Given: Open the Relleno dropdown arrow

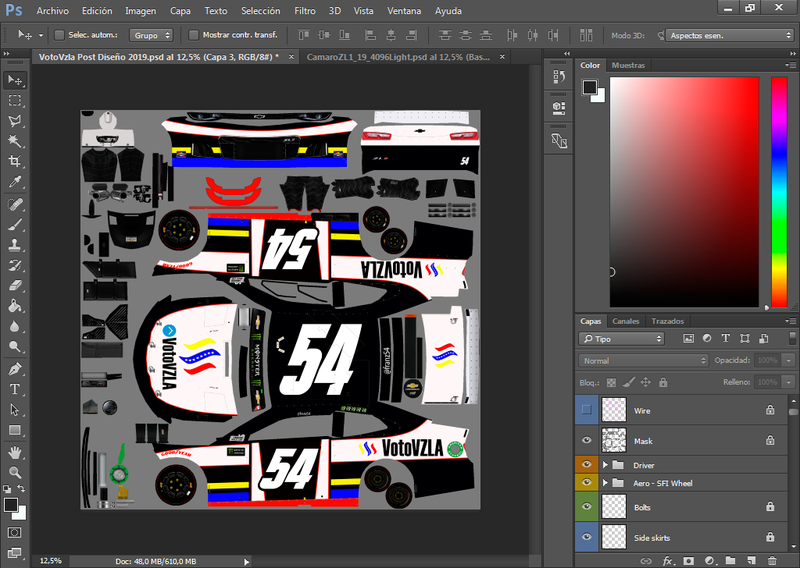Looking at the screenshot, I should click(x=788, y=382).
